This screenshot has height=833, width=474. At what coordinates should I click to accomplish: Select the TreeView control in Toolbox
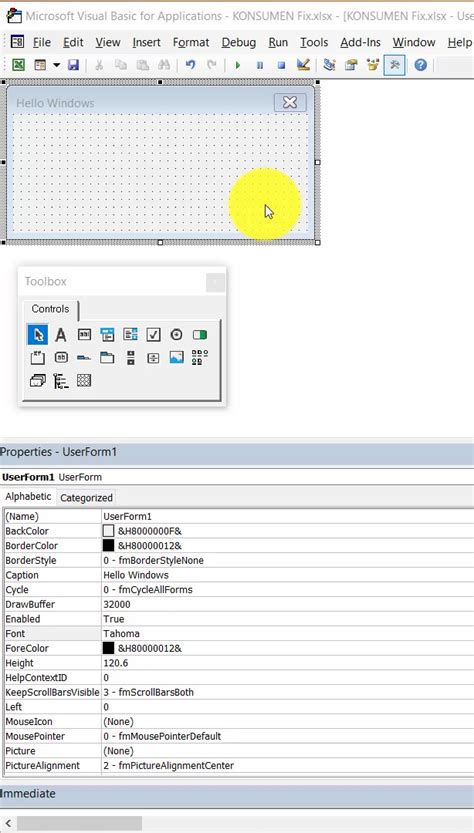coord(61,381)
